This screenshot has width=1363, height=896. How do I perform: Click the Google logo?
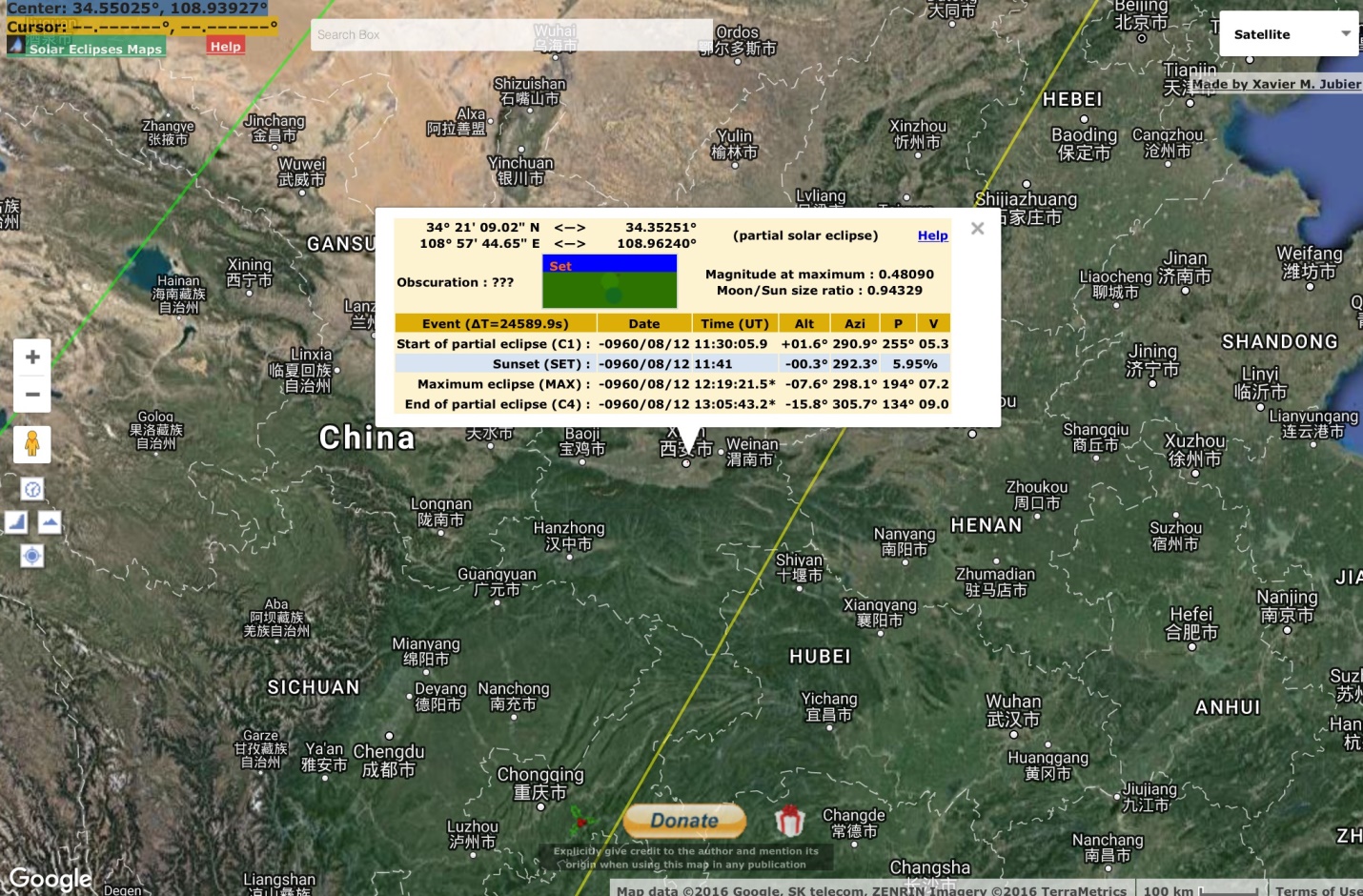pos(51,878)
